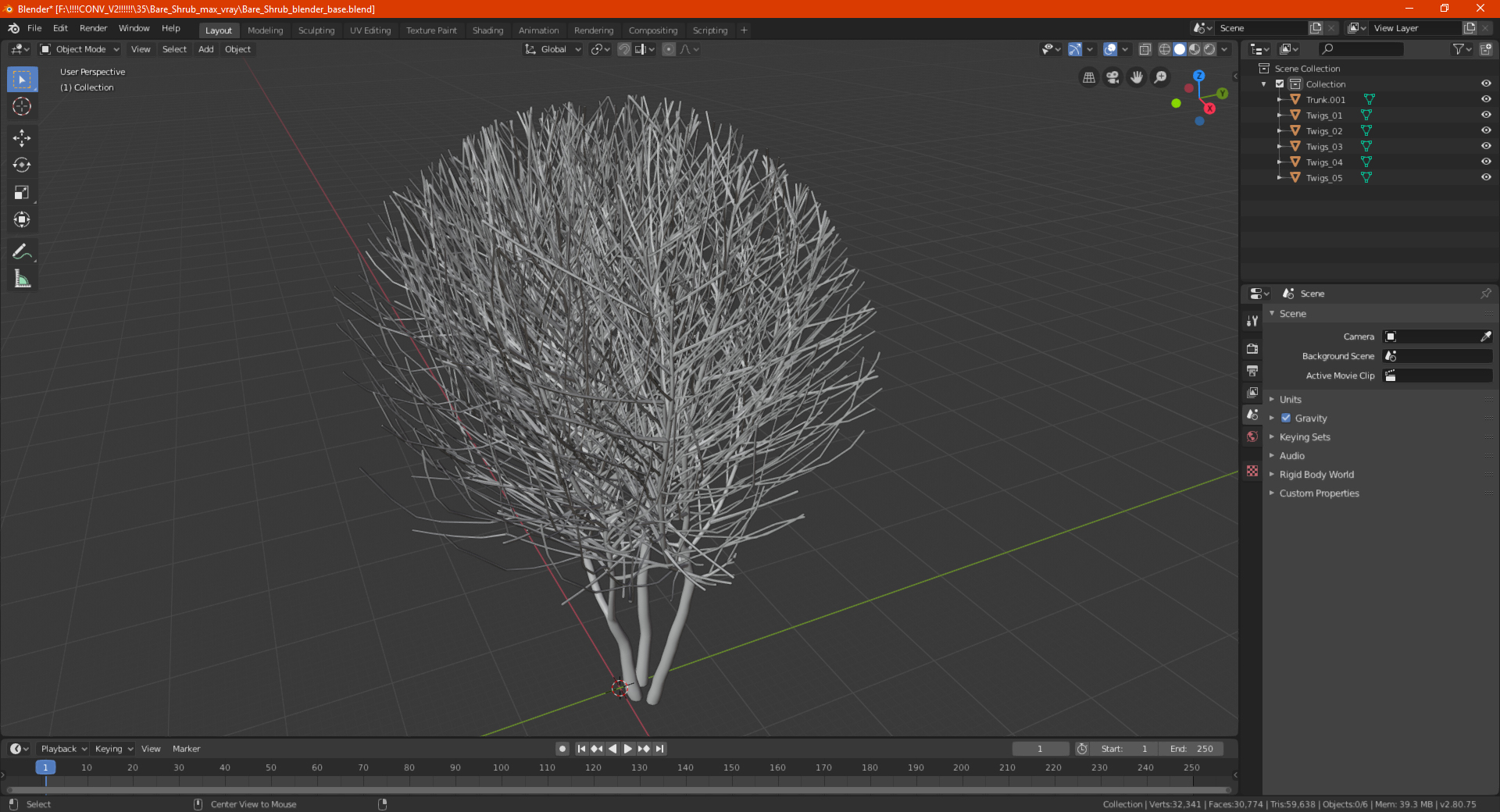Open the Object Mode dropdown

tap(80, 49)
